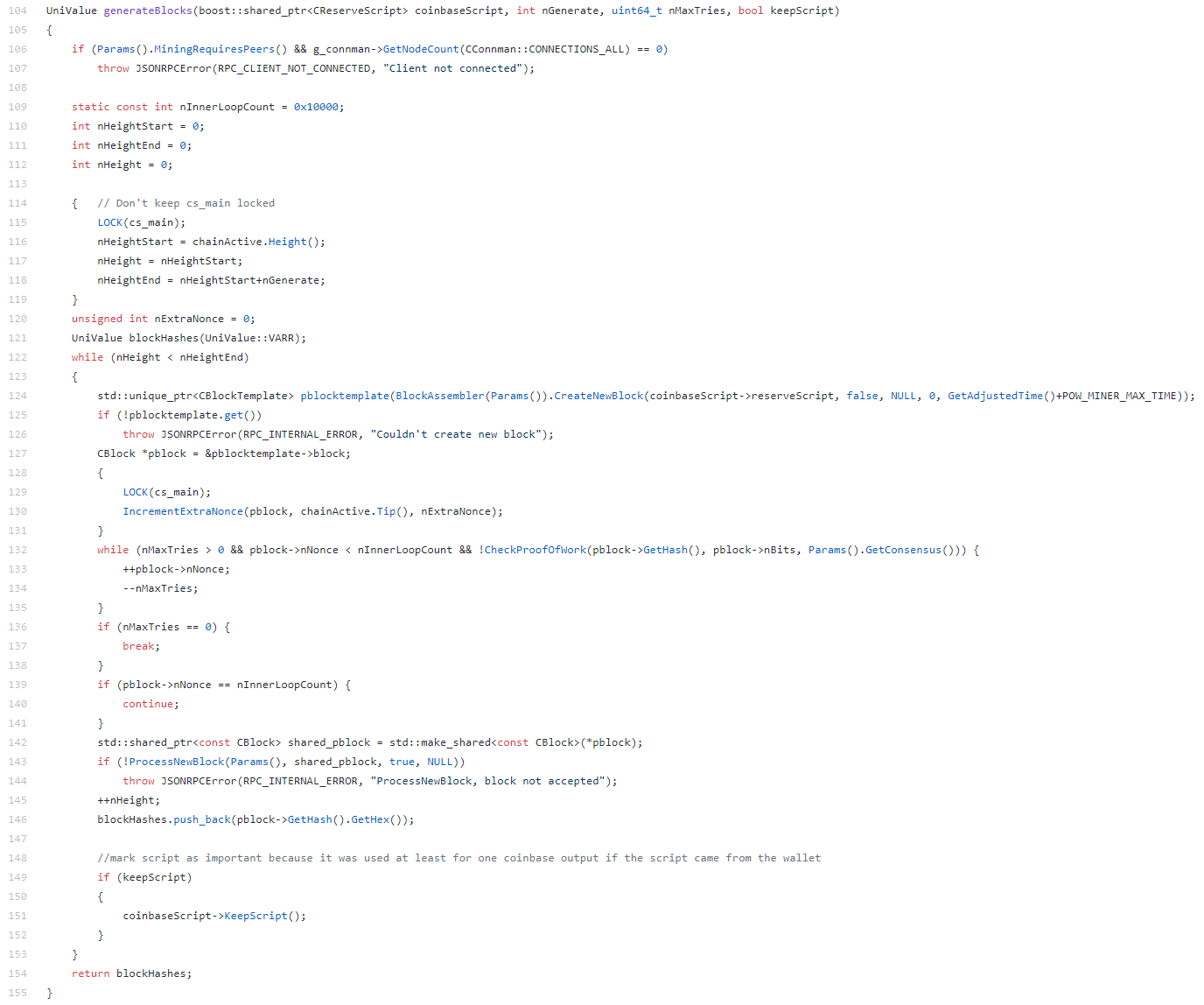Click the continue keyword on line 140
This screenshot has width=1204, height=1005.
coord(148,704)
